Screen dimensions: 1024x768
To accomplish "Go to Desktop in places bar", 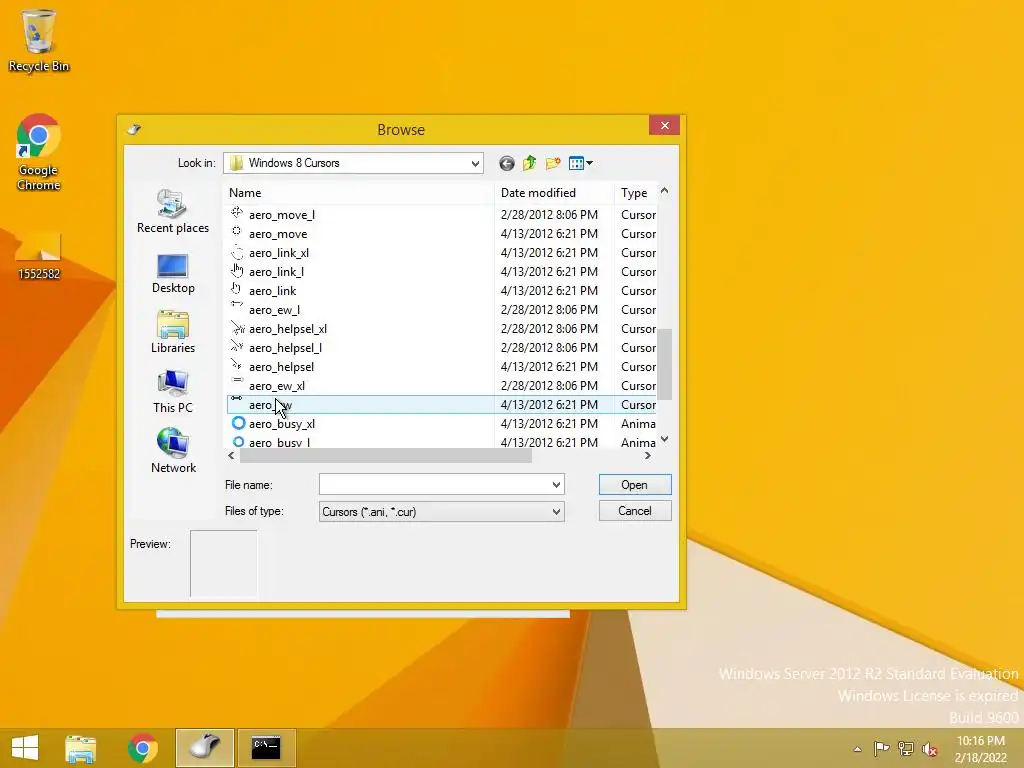I will point(173,273).
